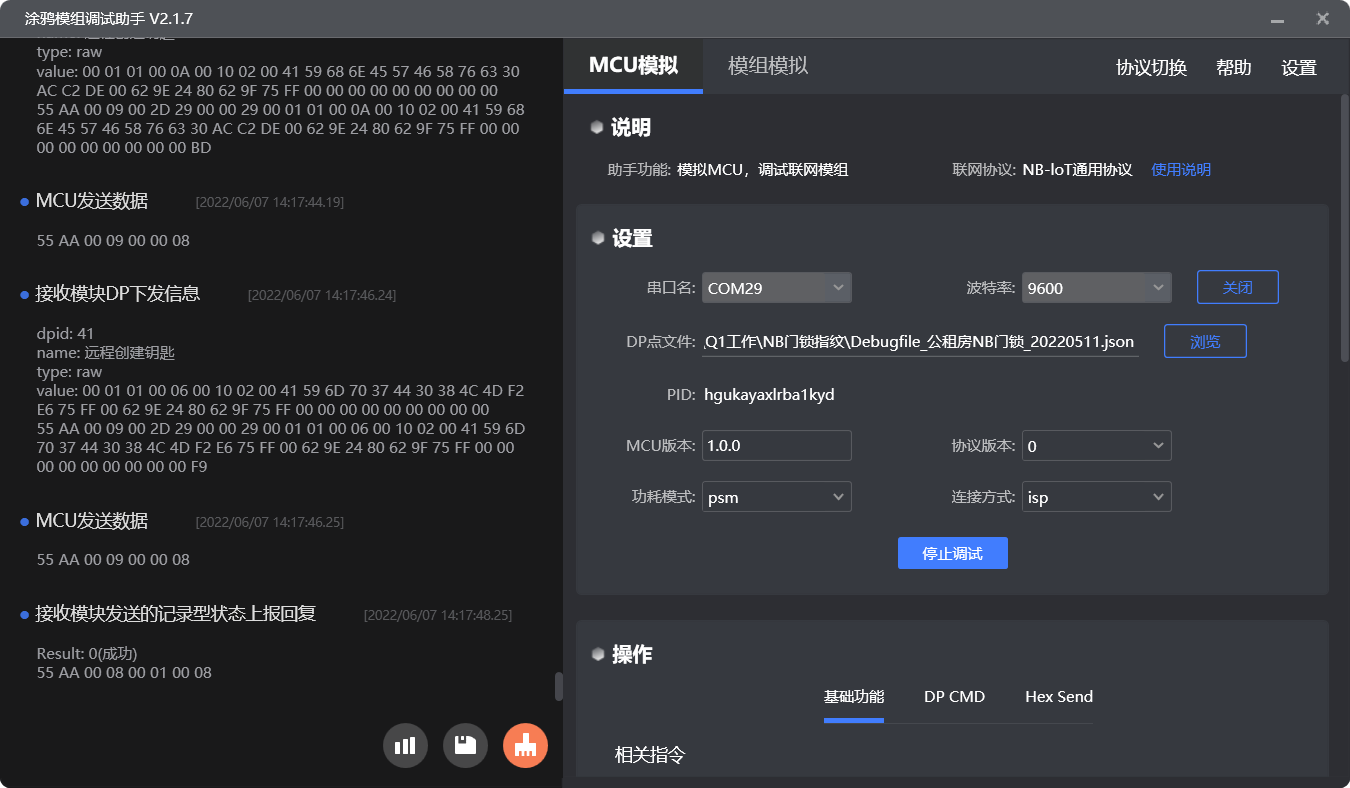The image size is (1350, 788).
Task: Click the 停止调试 button
Action: click(953, 553)
